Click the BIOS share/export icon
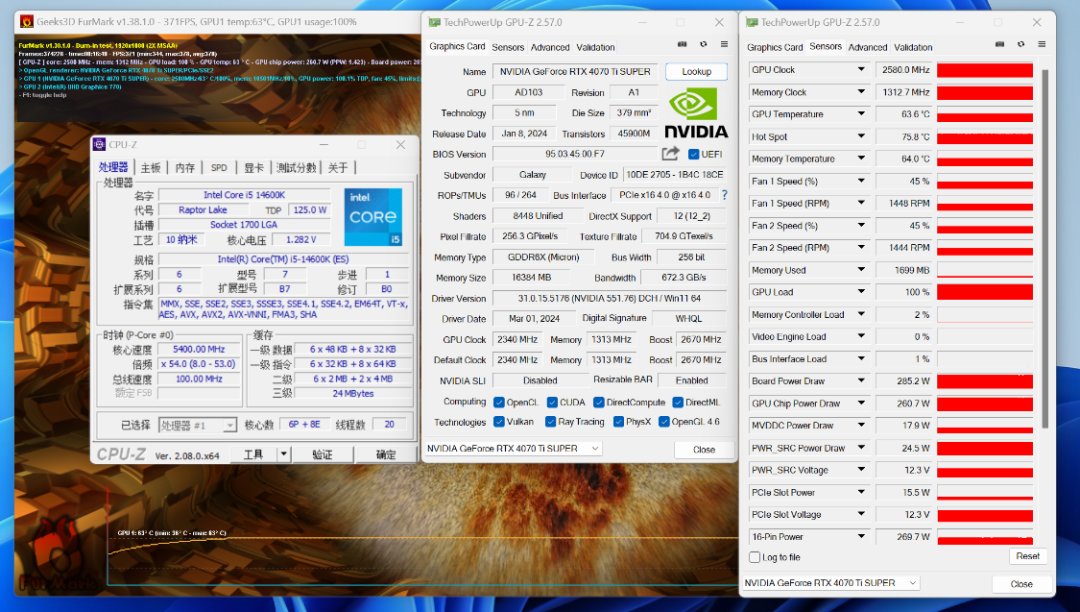Screen dimensions: 1080x612 coord(670,154)
